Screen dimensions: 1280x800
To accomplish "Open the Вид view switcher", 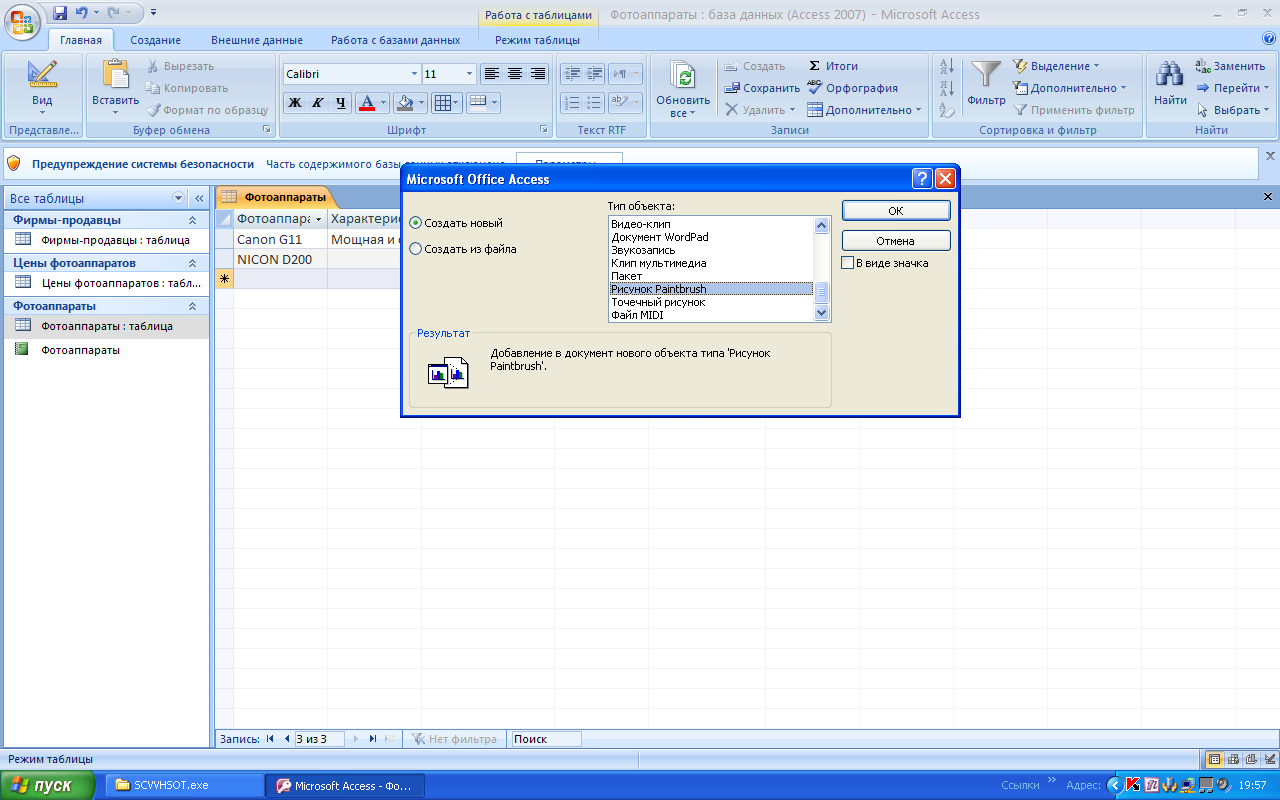I will (x=42, y=88).
